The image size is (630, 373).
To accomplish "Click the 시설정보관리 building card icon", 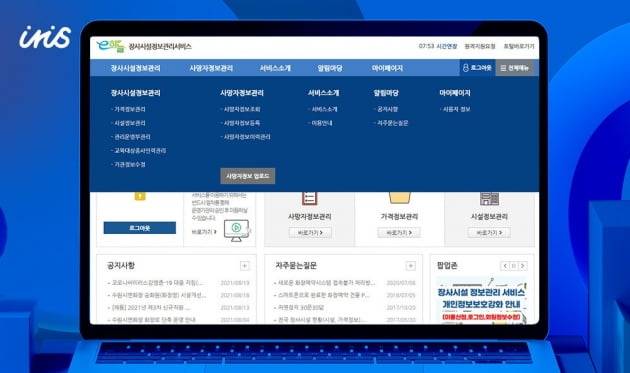I will tap(489, 198).
